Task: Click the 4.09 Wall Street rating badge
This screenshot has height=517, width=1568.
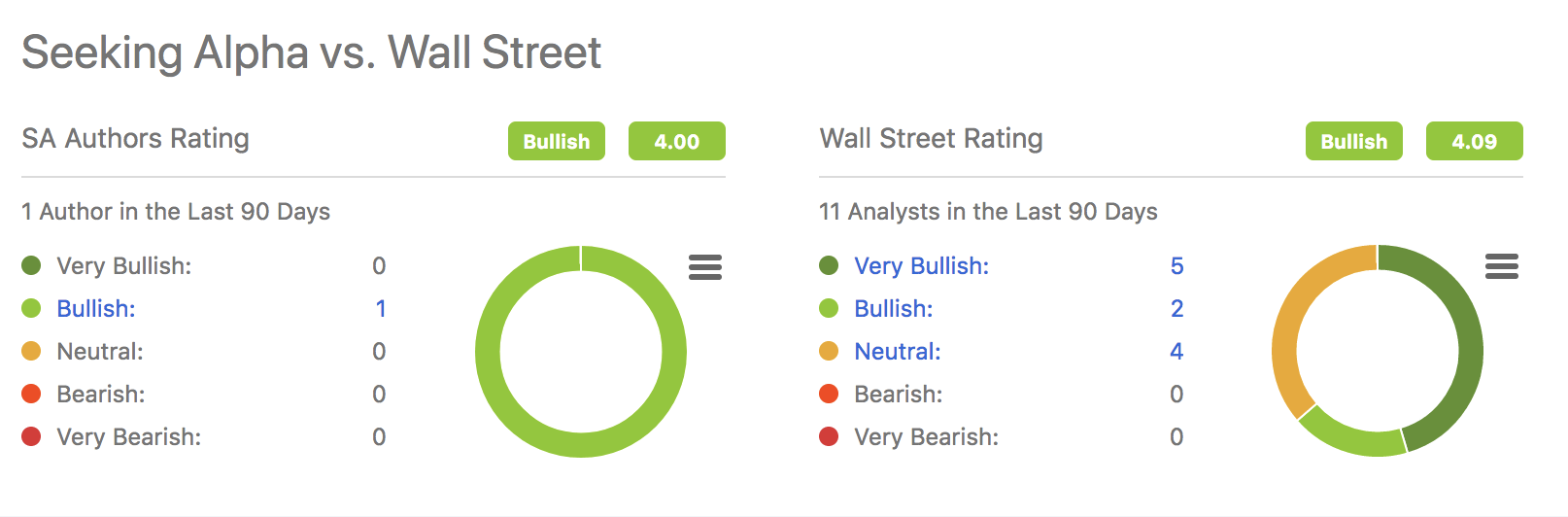Action: 1474,141
